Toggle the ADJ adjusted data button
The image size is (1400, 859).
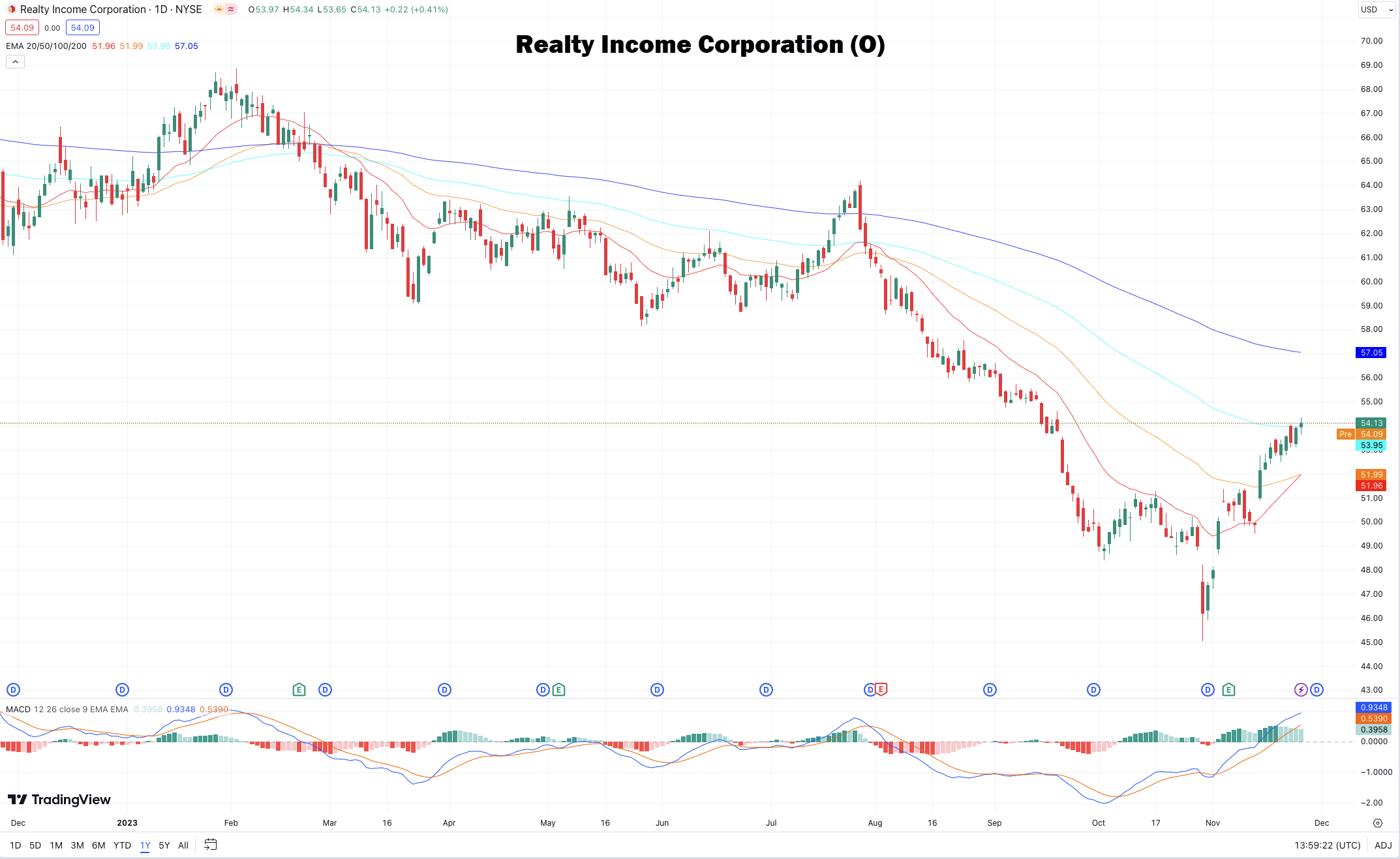[x=1383, y=845]
